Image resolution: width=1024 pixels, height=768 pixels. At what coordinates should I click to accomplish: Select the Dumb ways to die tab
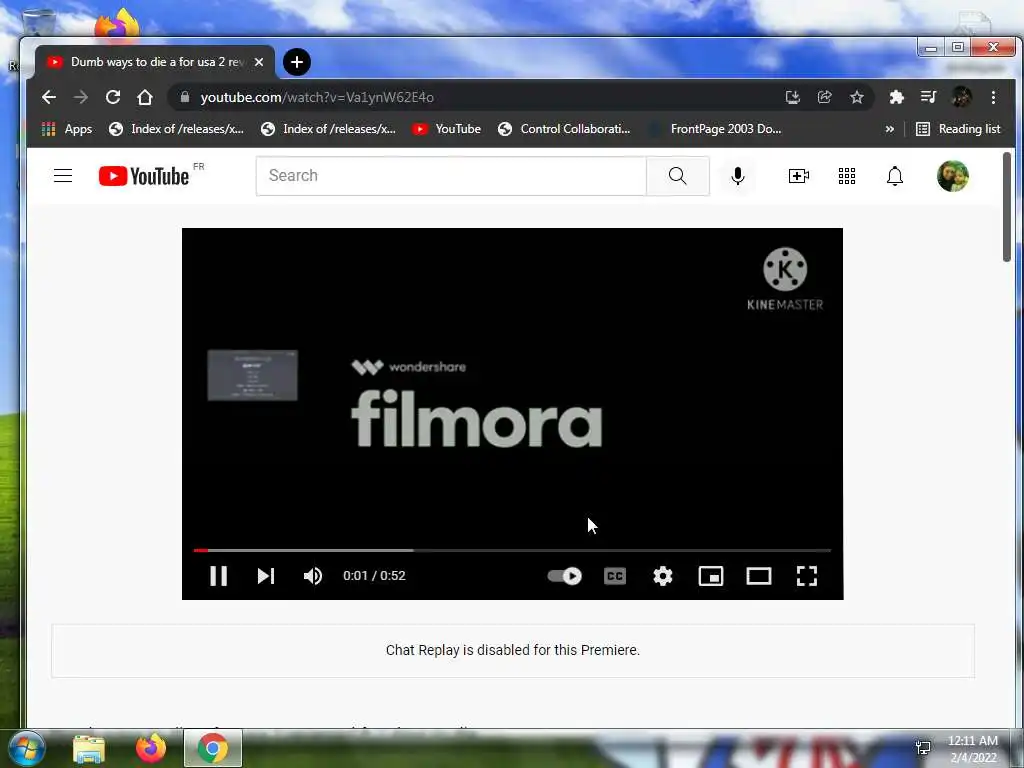pos(154,62)
